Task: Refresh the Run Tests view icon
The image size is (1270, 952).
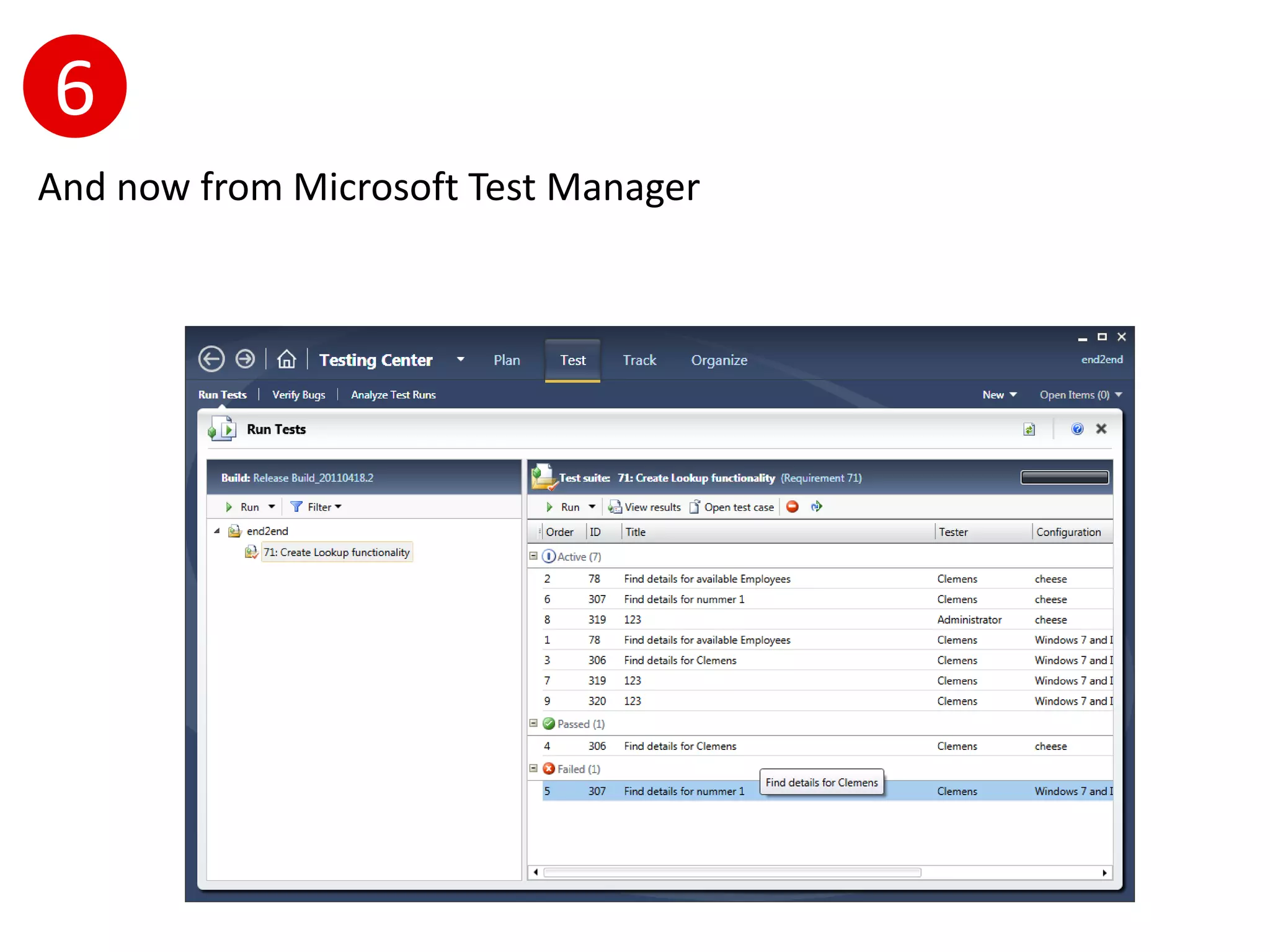Action: click(x=1029, y=429)
